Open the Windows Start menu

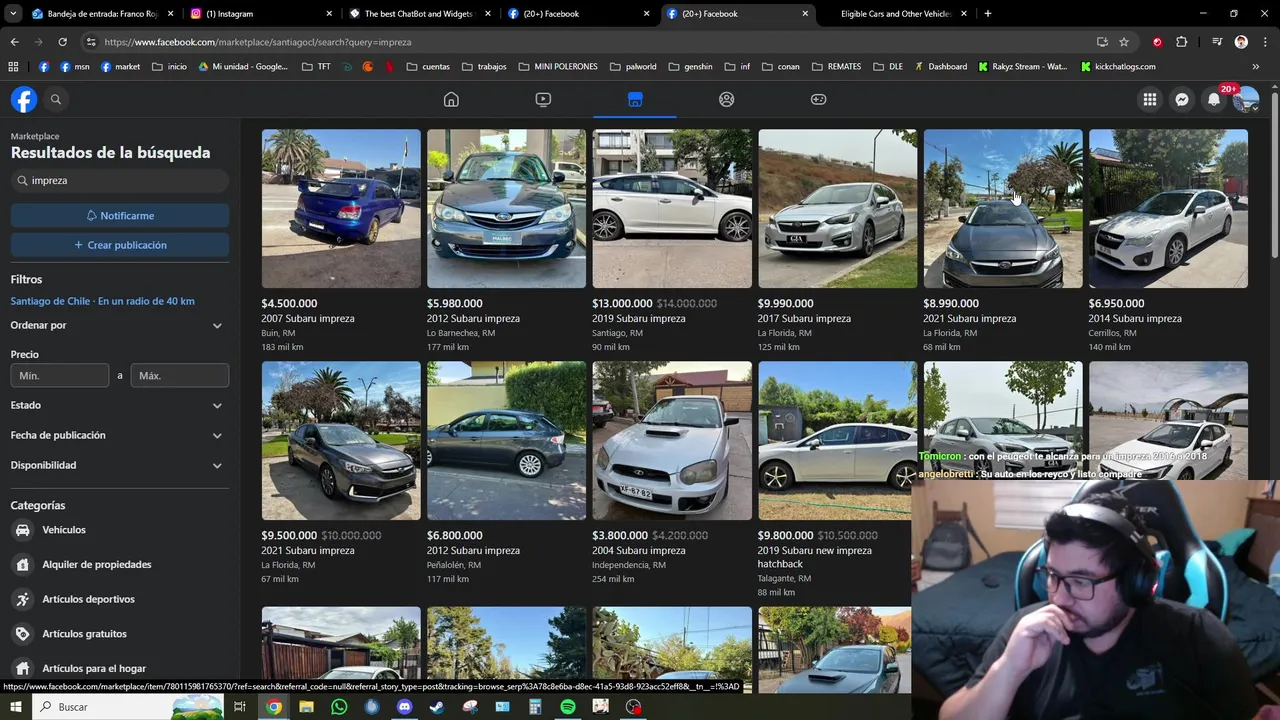pos(15,706)
